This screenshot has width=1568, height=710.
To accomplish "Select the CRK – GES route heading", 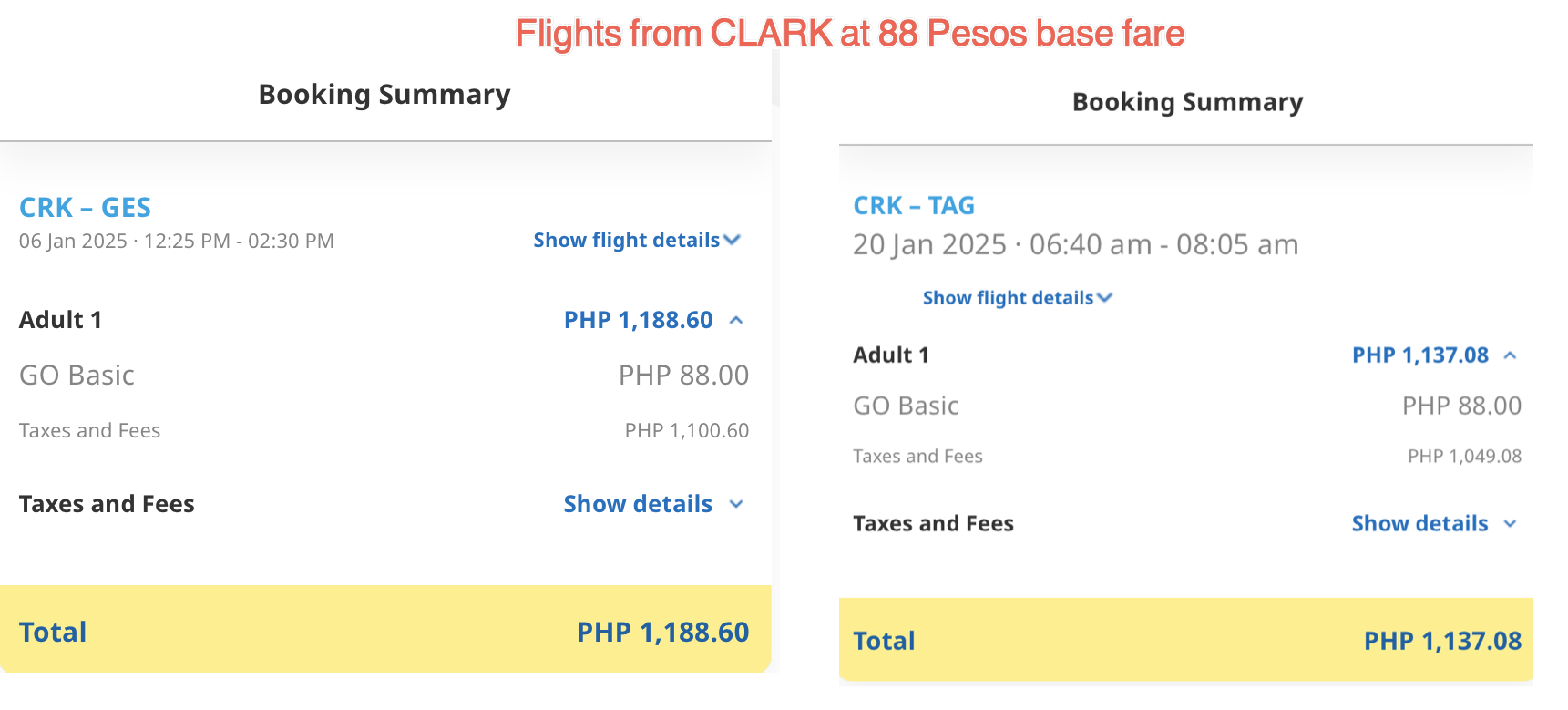I will 85,208.
